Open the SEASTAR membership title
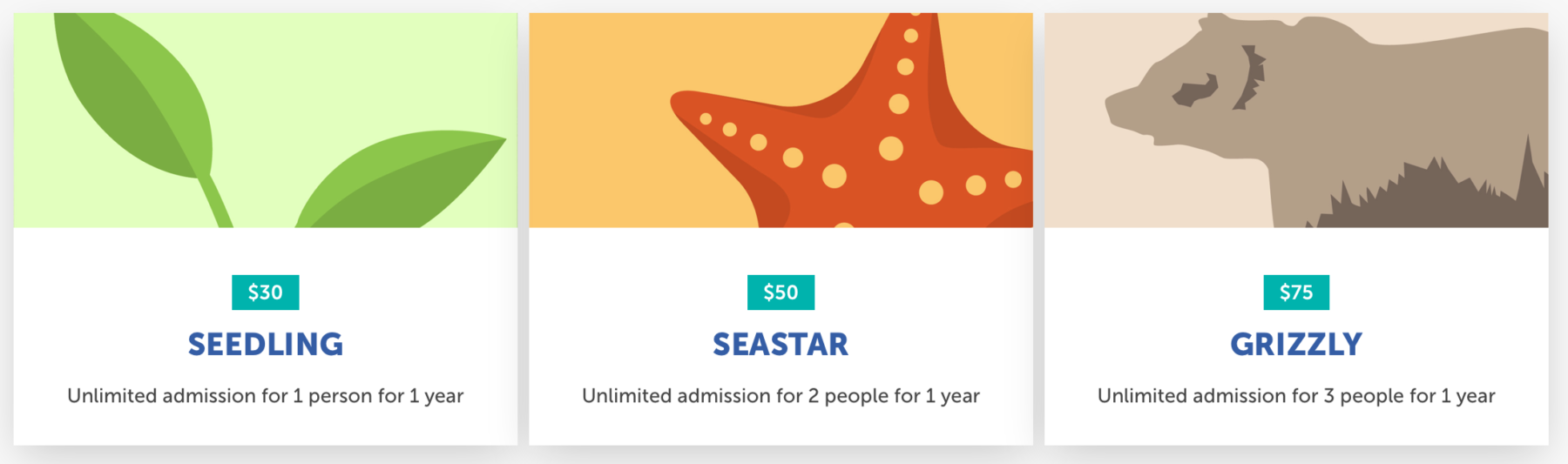The height and width of the screenshot is (464, 1568). [x=781, y=345]
